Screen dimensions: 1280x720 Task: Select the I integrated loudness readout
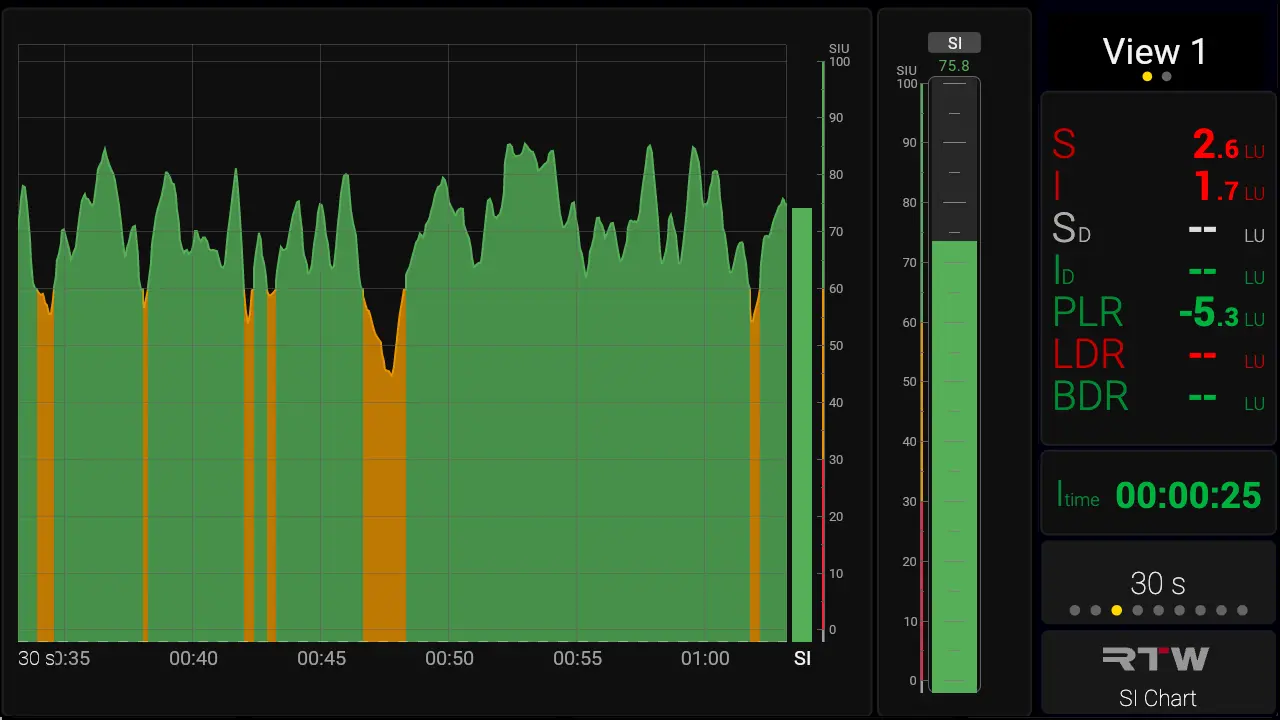[x=1158, y=188]
